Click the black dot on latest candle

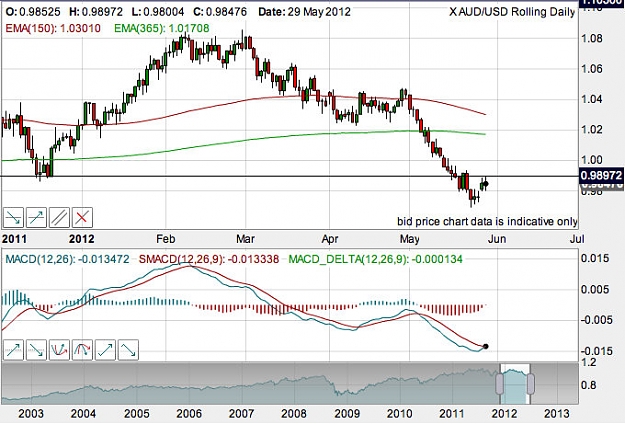click(x=485, y=184)
